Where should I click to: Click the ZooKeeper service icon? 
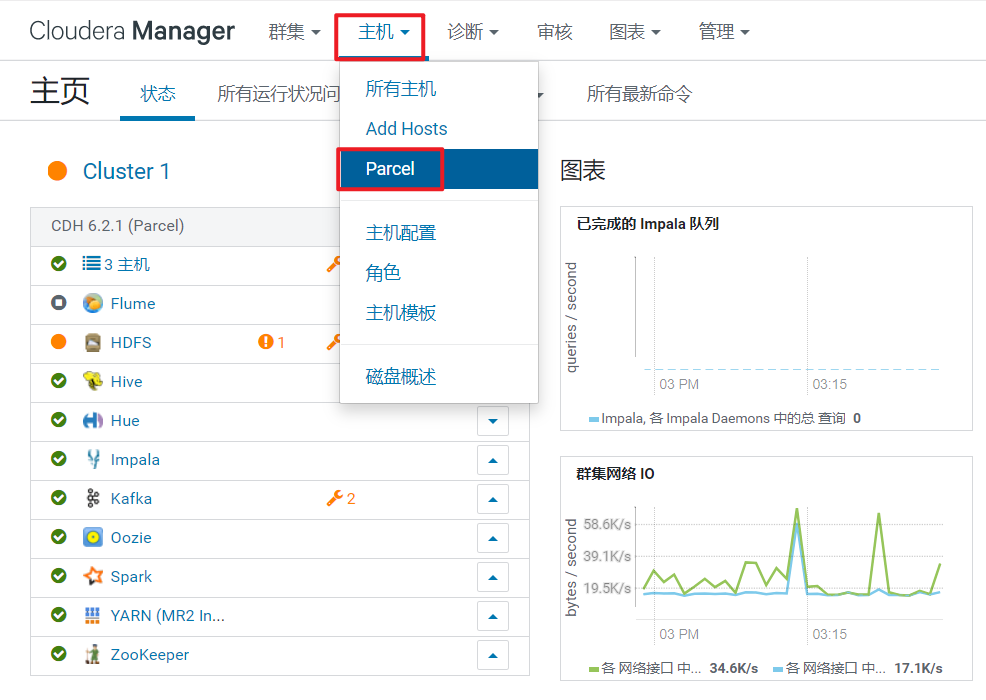(92, 654)
